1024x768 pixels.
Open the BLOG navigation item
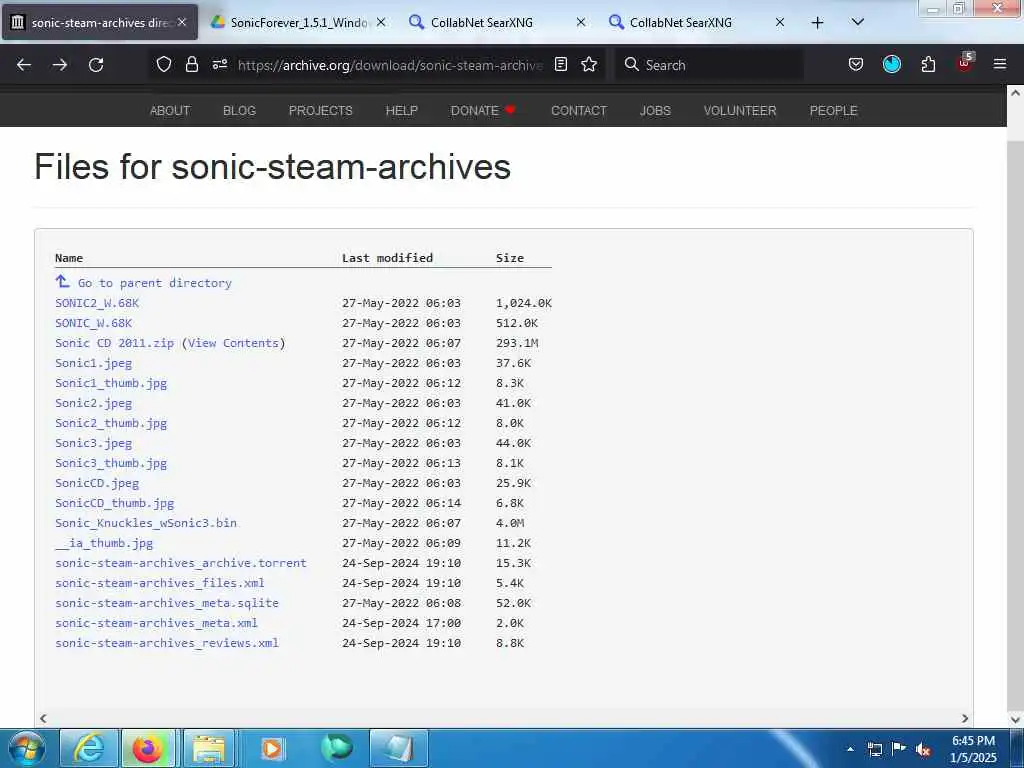click(239, 110)
